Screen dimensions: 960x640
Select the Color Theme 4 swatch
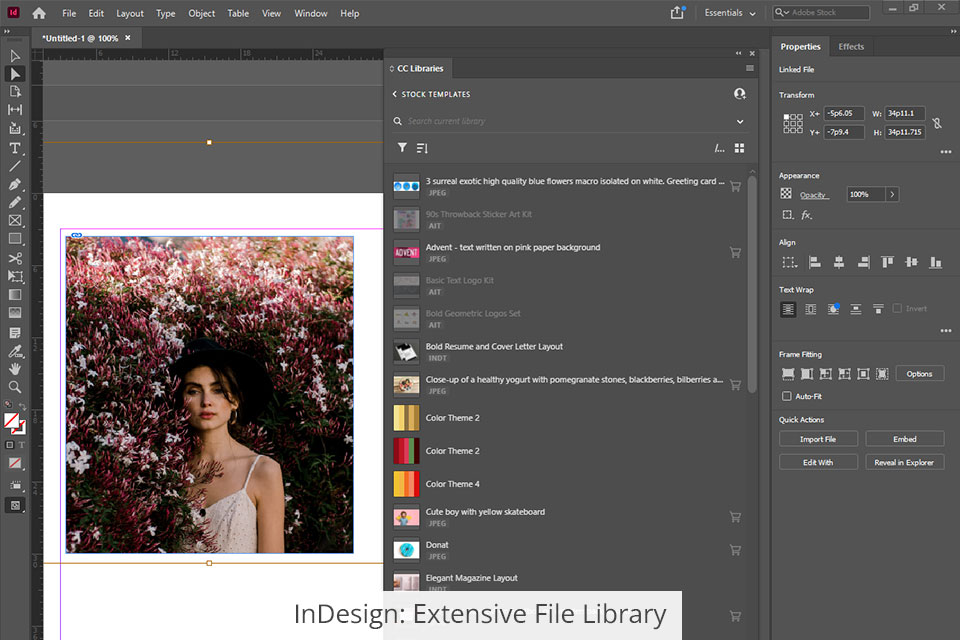(x=406, y=484)
